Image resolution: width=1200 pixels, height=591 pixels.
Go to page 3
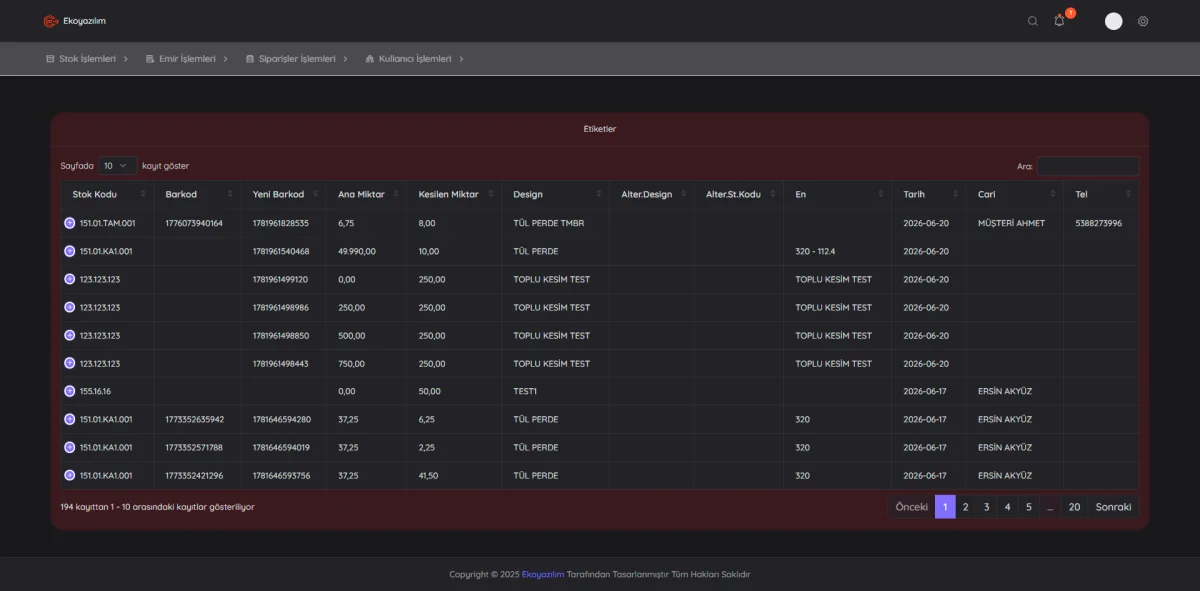pyautogui.click(x=987, y=507)
